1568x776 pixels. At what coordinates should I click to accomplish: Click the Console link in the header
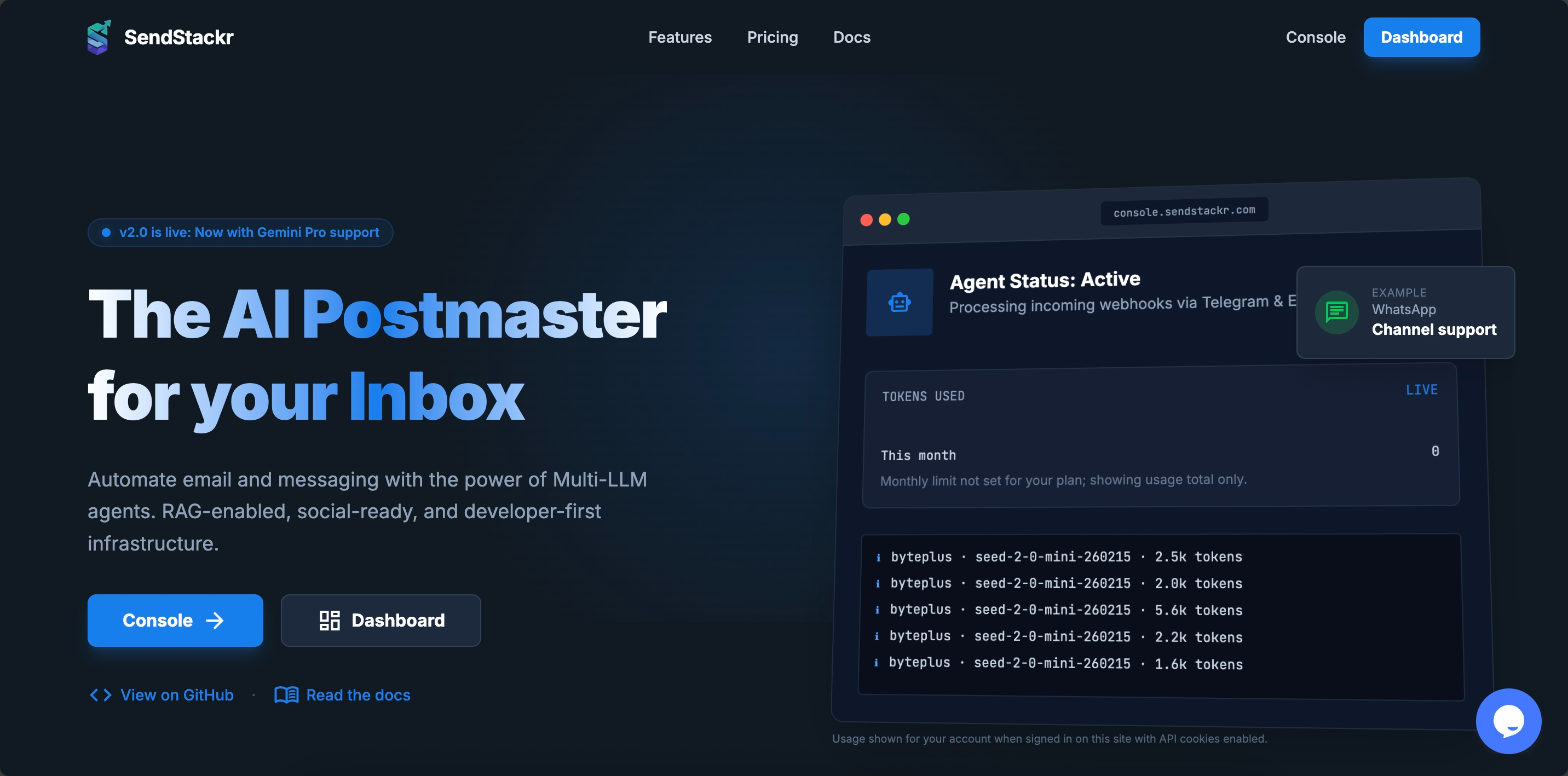pyautogui.click(x=1316, y=37)
